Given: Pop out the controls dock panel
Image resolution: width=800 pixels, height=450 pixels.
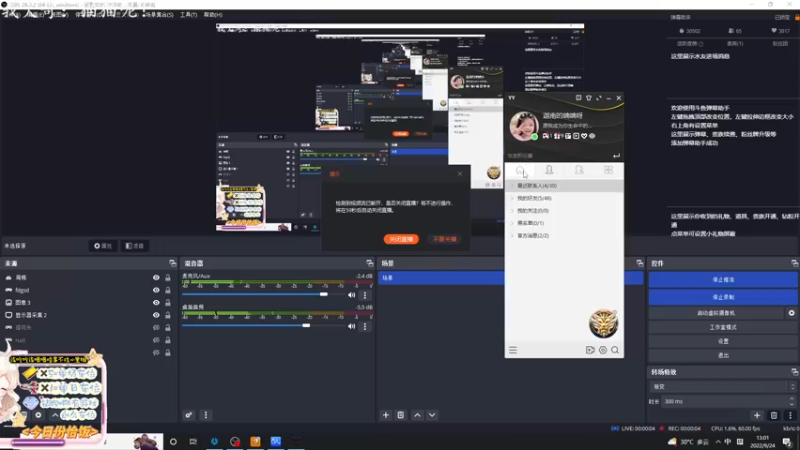Looking at the screenshot, I should 794,263.
